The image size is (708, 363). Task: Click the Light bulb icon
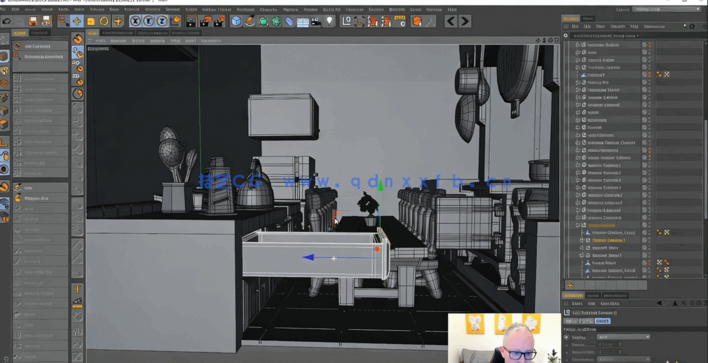(330, 21)
